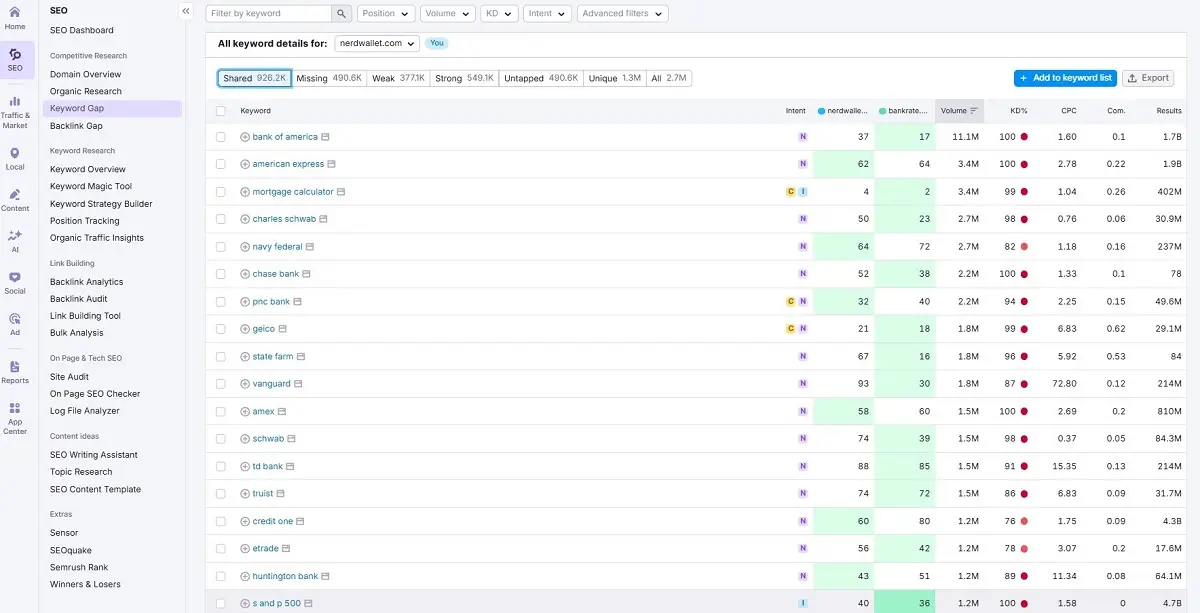Switch to the Weak keywords tab
This screenshot has width=1200, height=613.
[398, 78]
